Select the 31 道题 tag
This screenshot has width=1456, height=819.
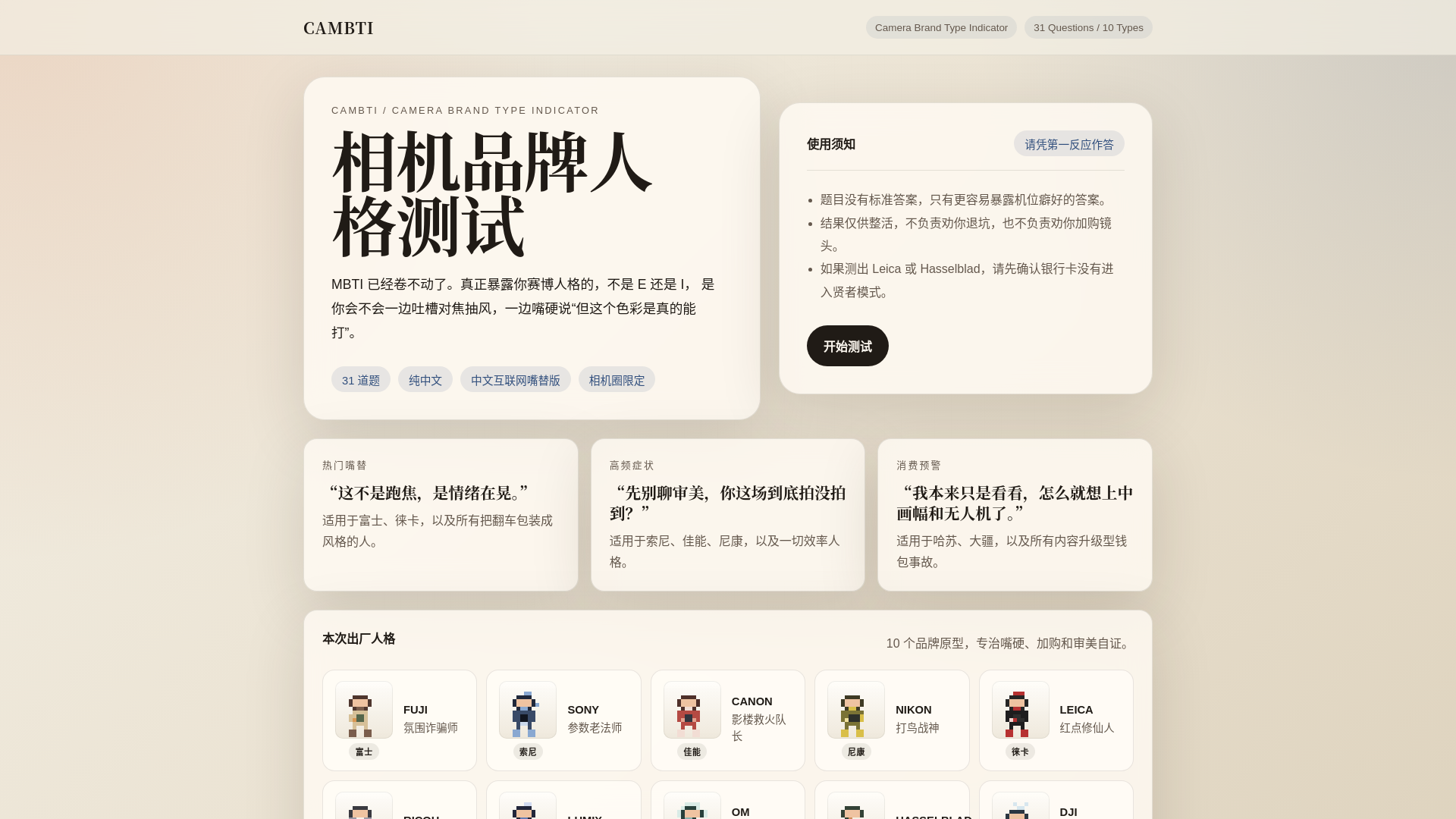pyautogui.click(x=361, y=380)
